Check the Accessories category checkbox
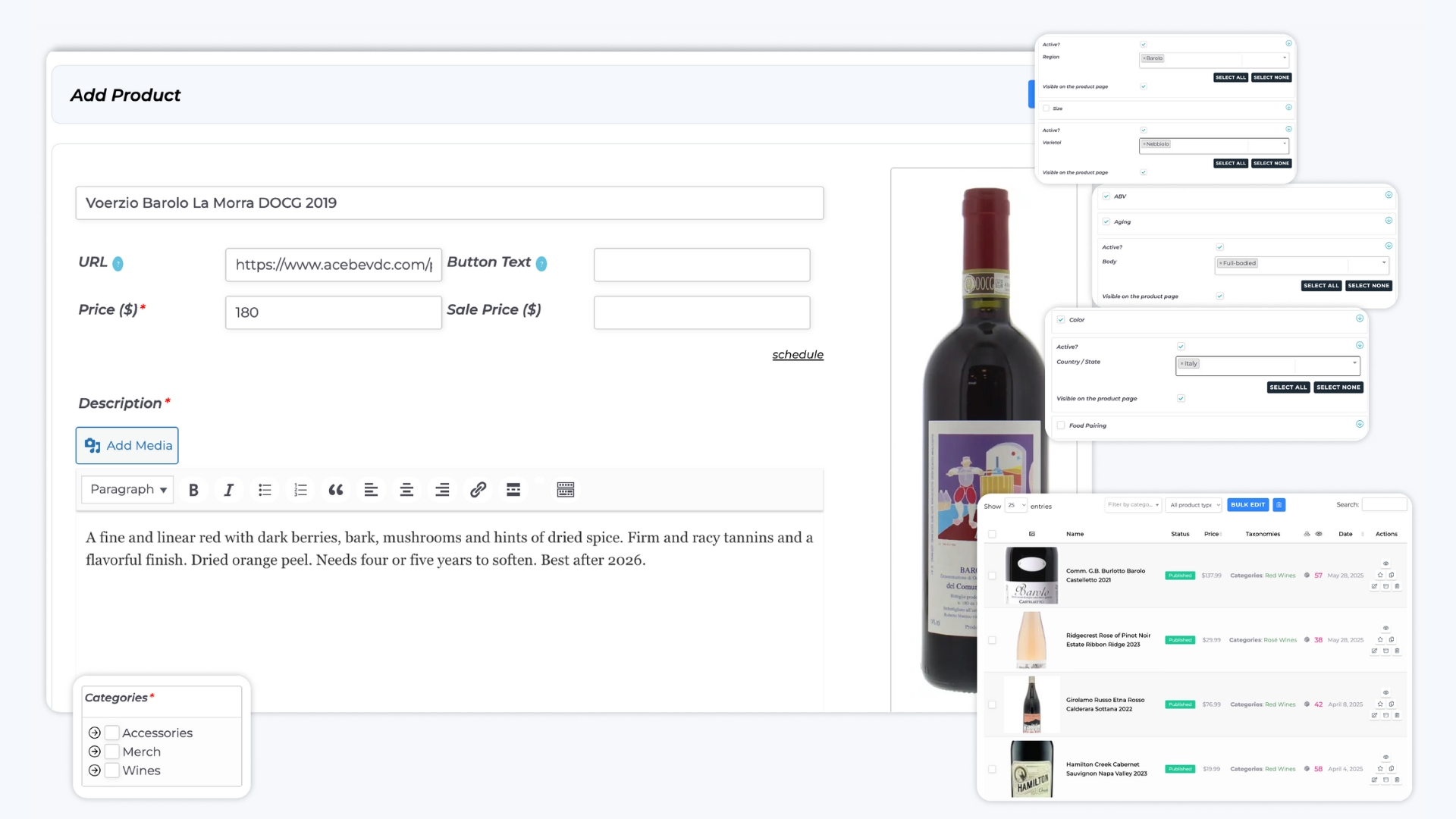Screen dimensions: 1456x819 (112, 733)
